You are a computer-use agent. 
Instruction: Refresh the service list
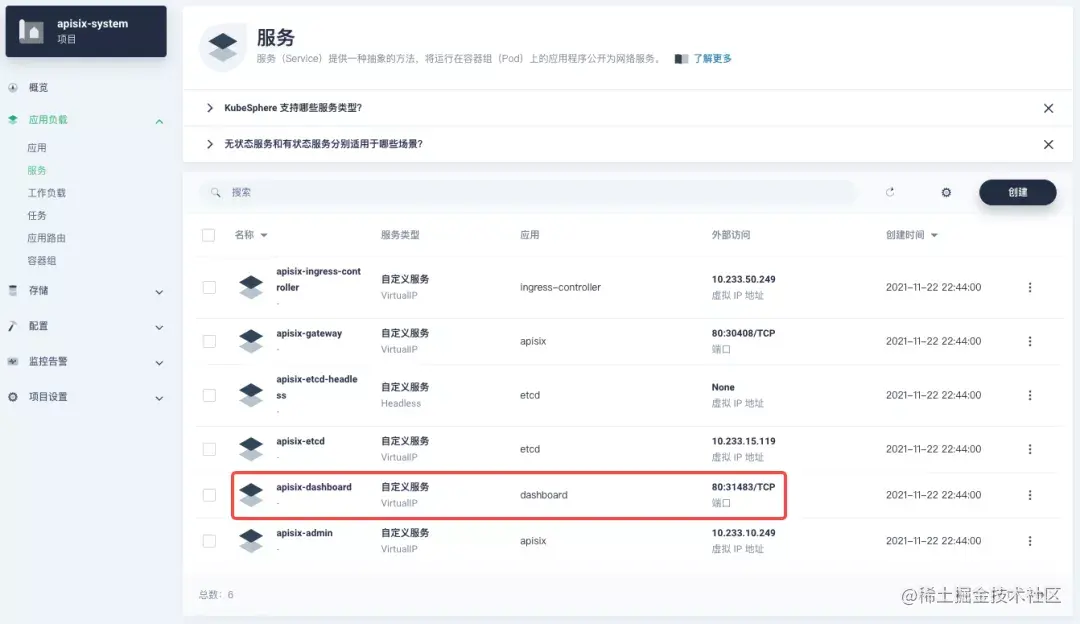pos(891,191)
